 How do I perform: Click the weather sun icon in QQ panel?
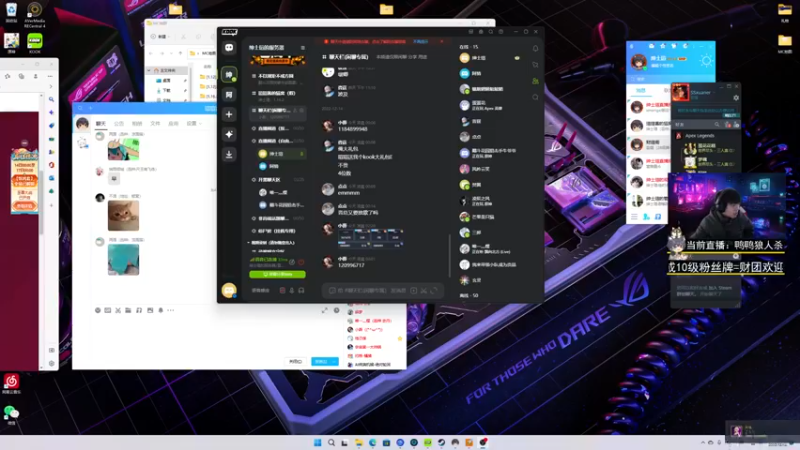tap(706, 61)
